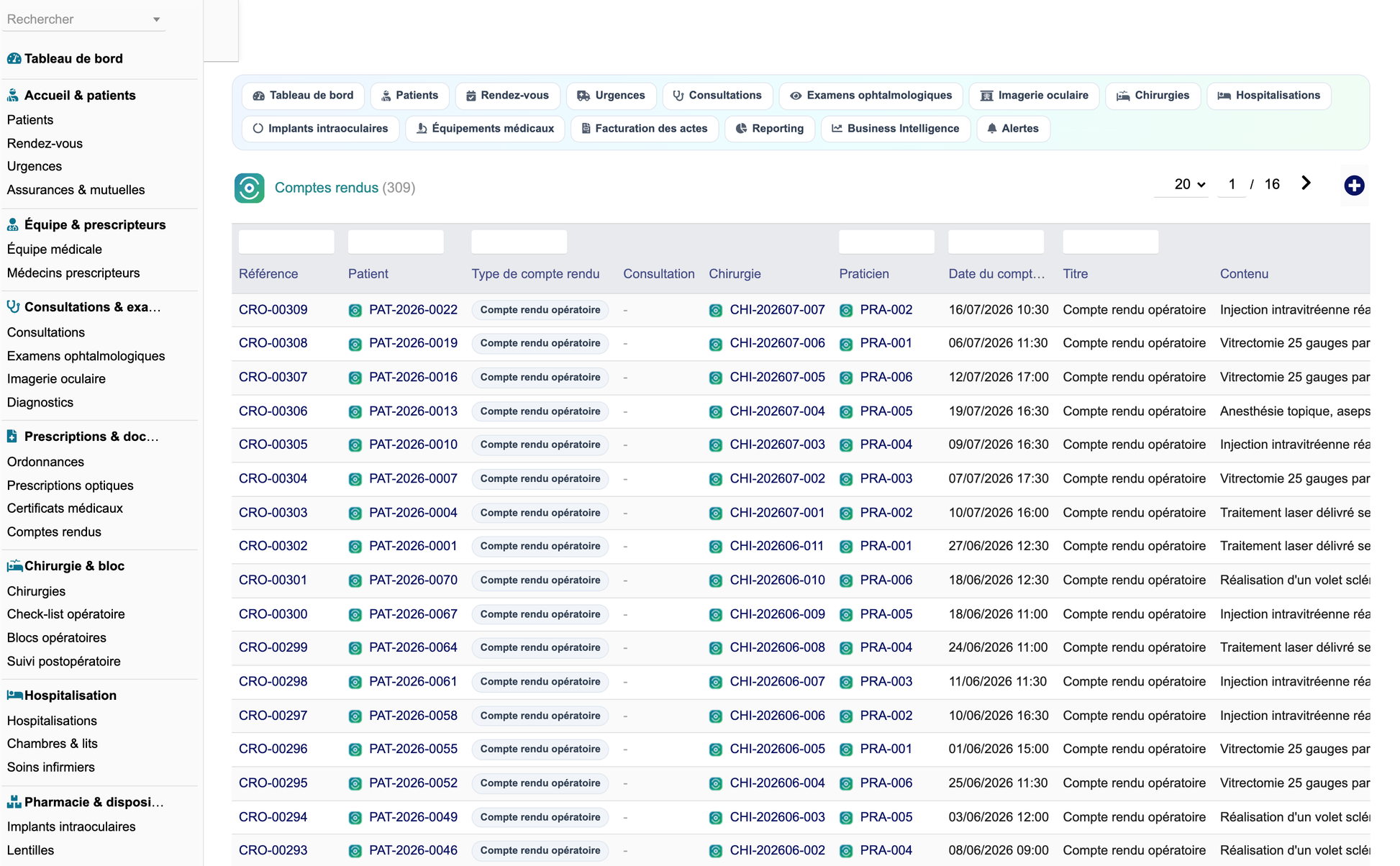Click patient icon beside PAT-2026-0070

click(355, 580)
